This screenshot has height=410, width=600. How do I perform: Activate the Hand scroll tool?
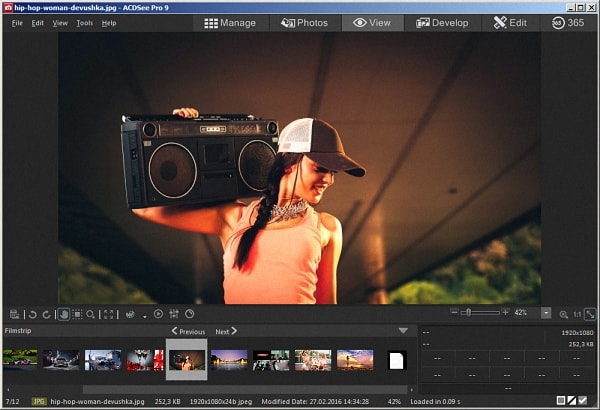coord(63,314)
